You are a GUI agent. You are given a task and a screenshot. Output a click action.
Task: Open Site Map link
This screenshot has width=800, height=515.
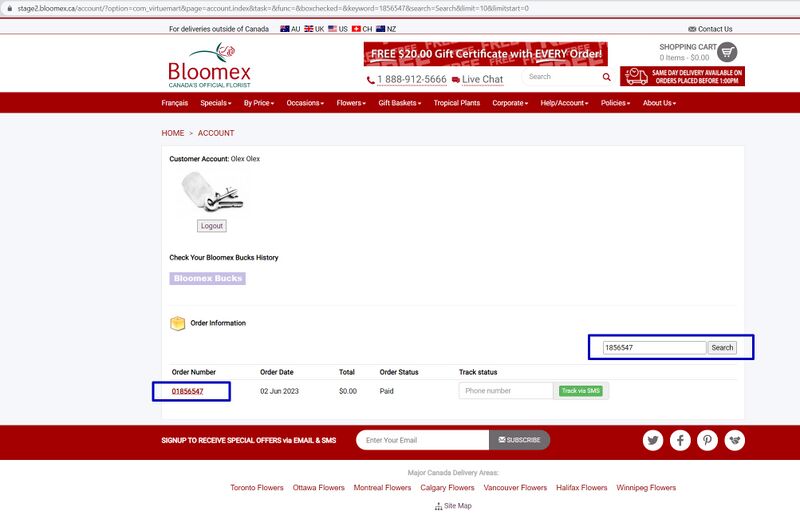pos(453,506)
